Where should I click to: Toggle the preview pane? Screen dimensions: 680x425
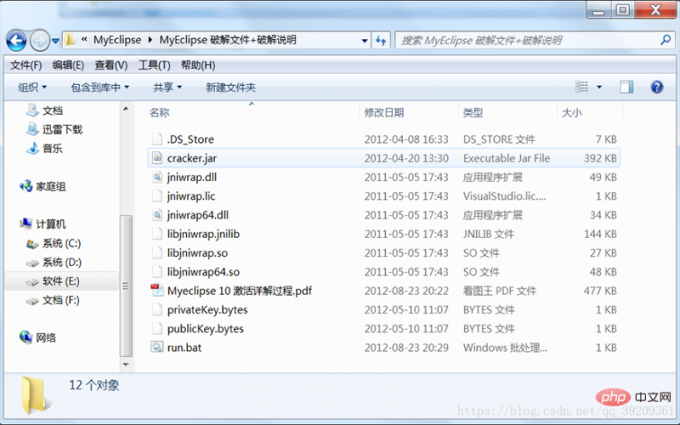627,87
